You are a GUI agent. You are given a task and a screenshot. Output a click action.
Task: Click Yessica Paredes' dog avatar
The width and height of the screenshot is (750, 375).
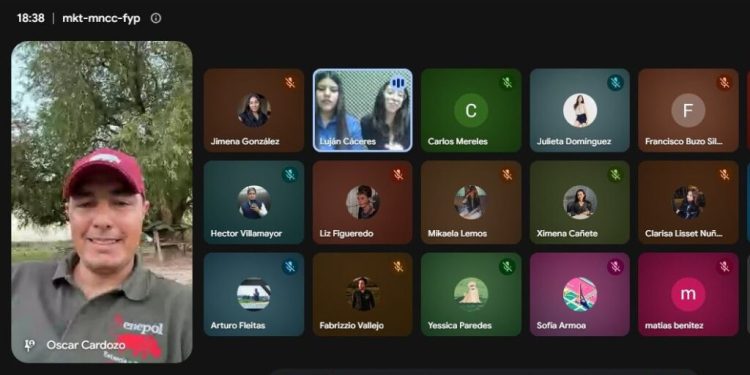pyautogui.click(x=471, y=294)
